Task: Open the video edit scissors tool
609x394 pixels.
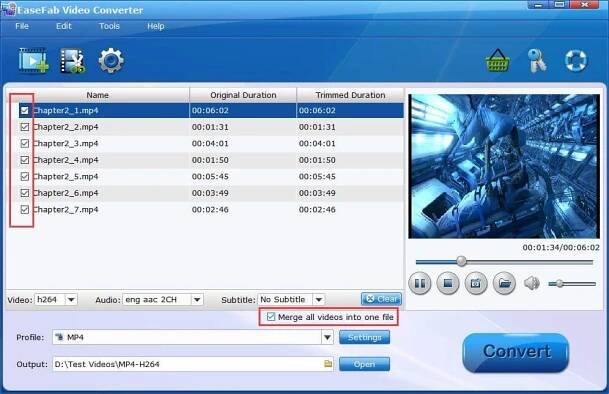Action: point(72,61)
